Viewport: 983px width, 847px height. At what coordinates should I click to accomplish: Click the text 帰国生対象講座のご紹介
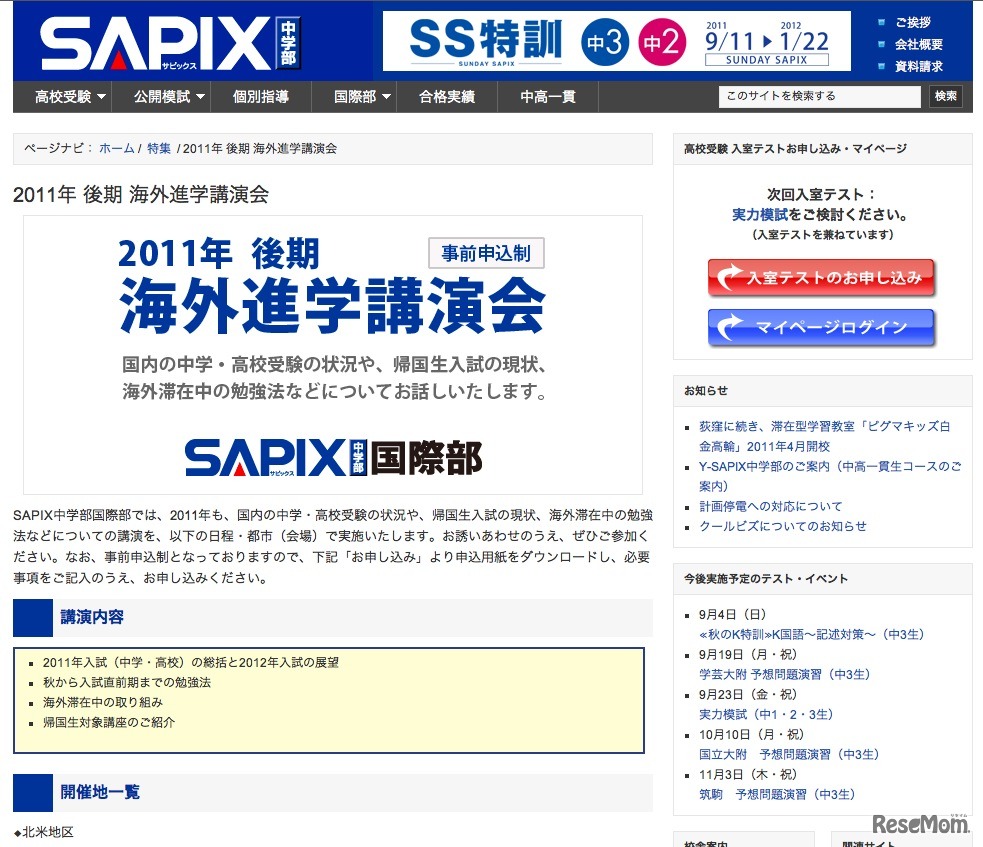point(108,722)
